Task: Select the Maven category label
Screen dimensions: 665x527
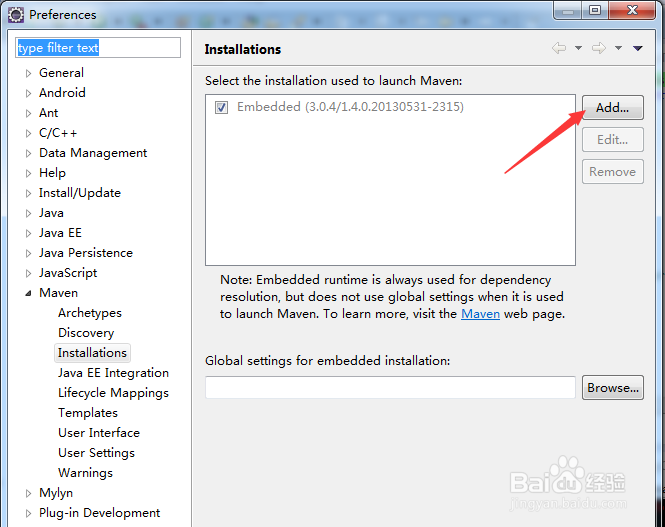Action: click(x=59, y=293)
